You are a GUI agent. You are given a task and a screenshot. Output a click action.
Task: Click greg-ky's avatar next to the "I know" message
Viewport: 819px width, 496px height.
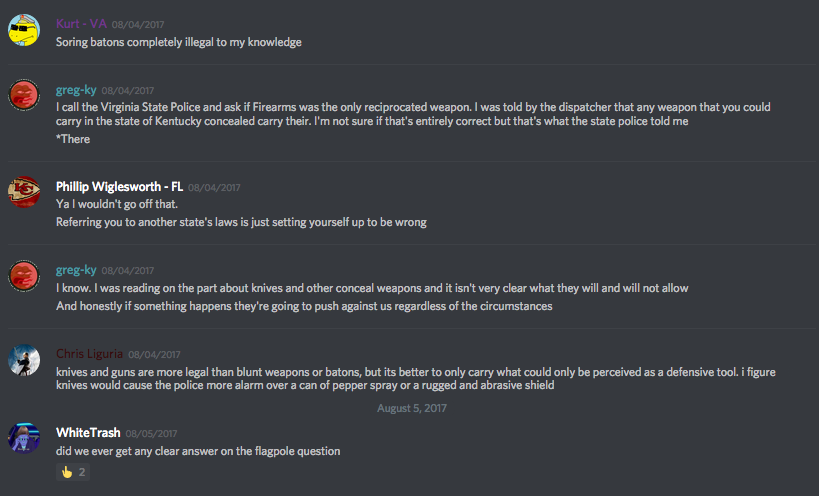pyautogui.click(x=24, y=275)
